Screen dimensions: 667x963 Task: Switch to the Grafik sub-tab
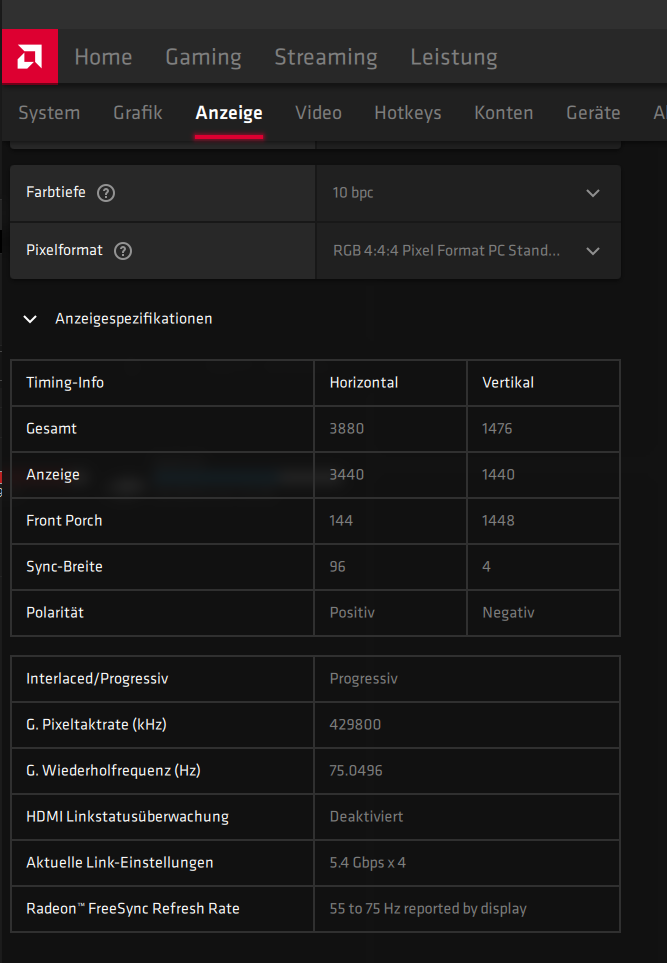[x=138, y=113]
